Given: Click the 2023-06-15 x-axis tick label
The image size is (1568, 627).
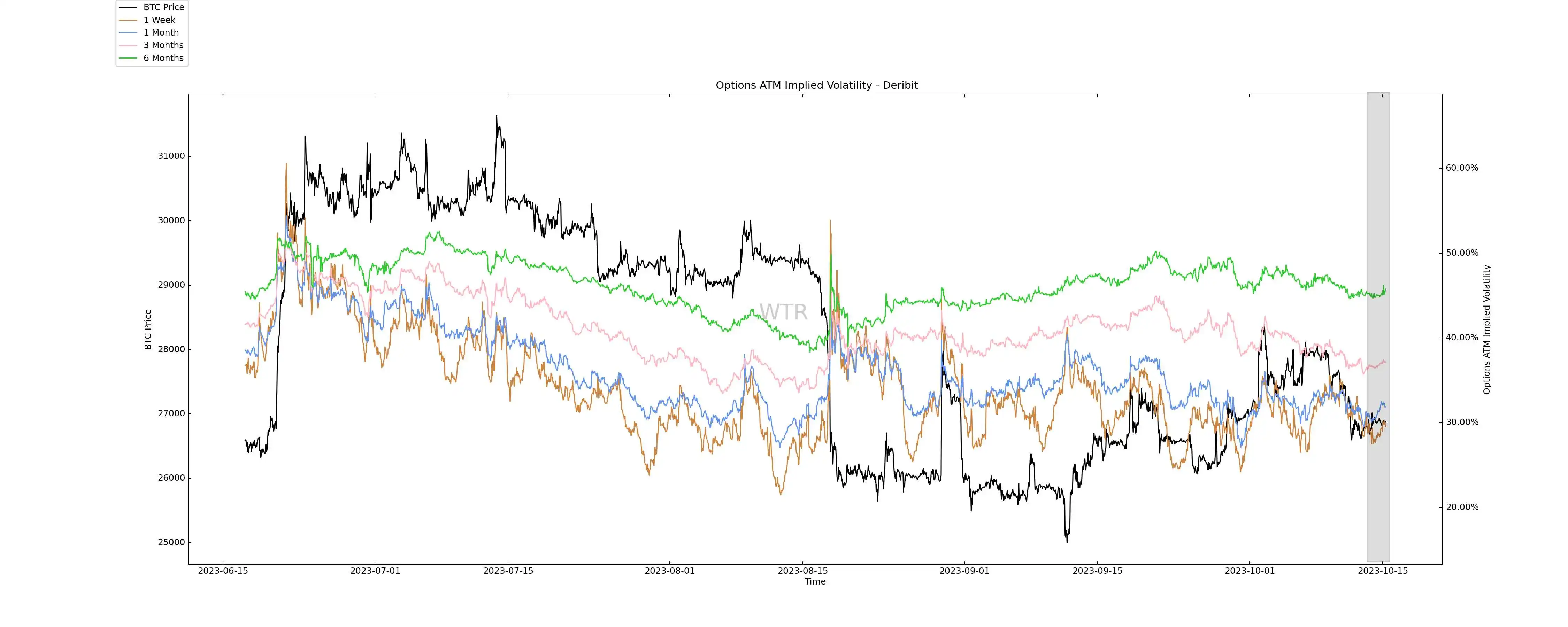Looking at the screenshot, I should [223, 571].
